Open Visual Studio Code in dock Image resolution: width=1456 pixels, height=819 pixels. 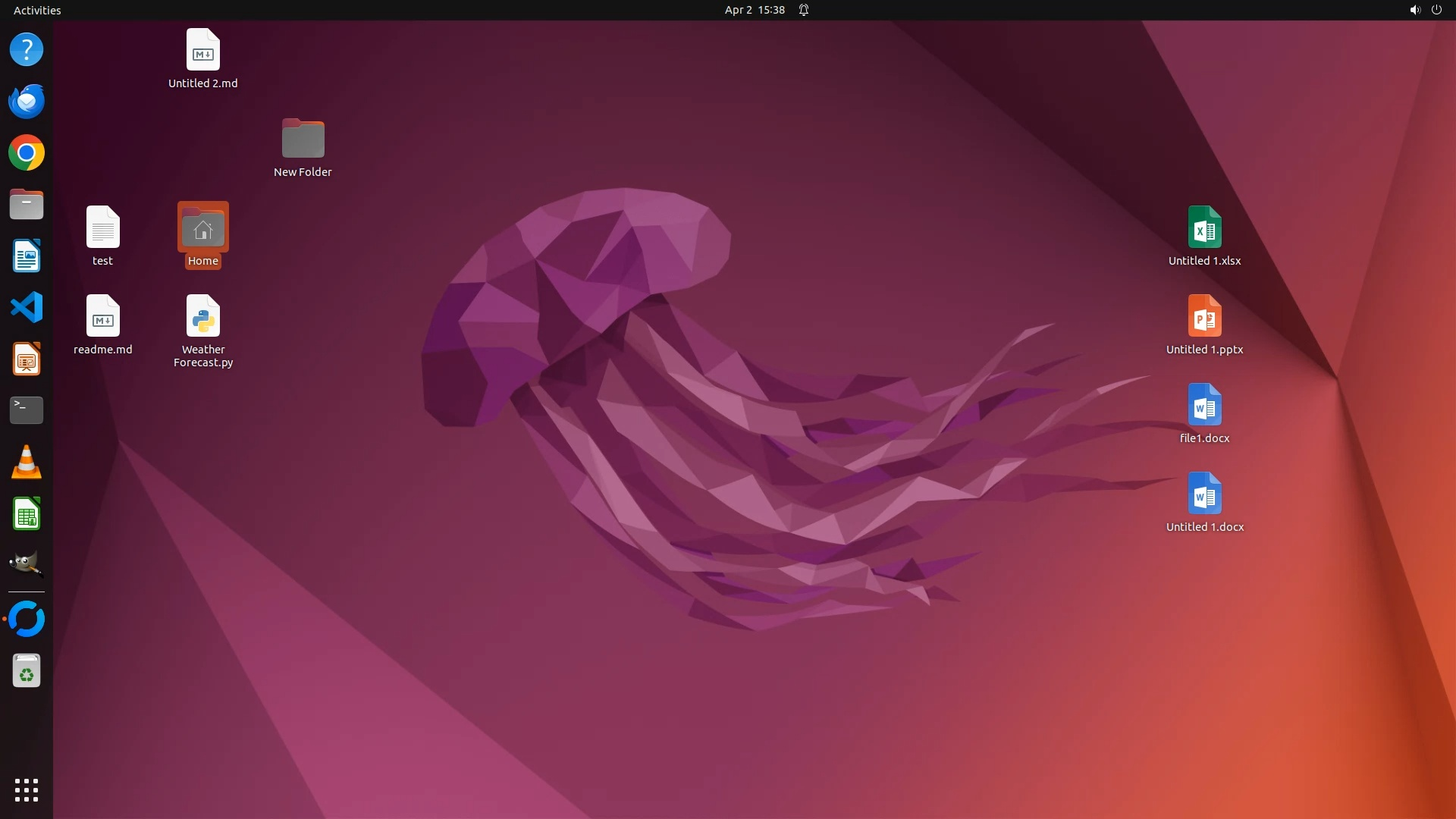click(x=27, y=308)
